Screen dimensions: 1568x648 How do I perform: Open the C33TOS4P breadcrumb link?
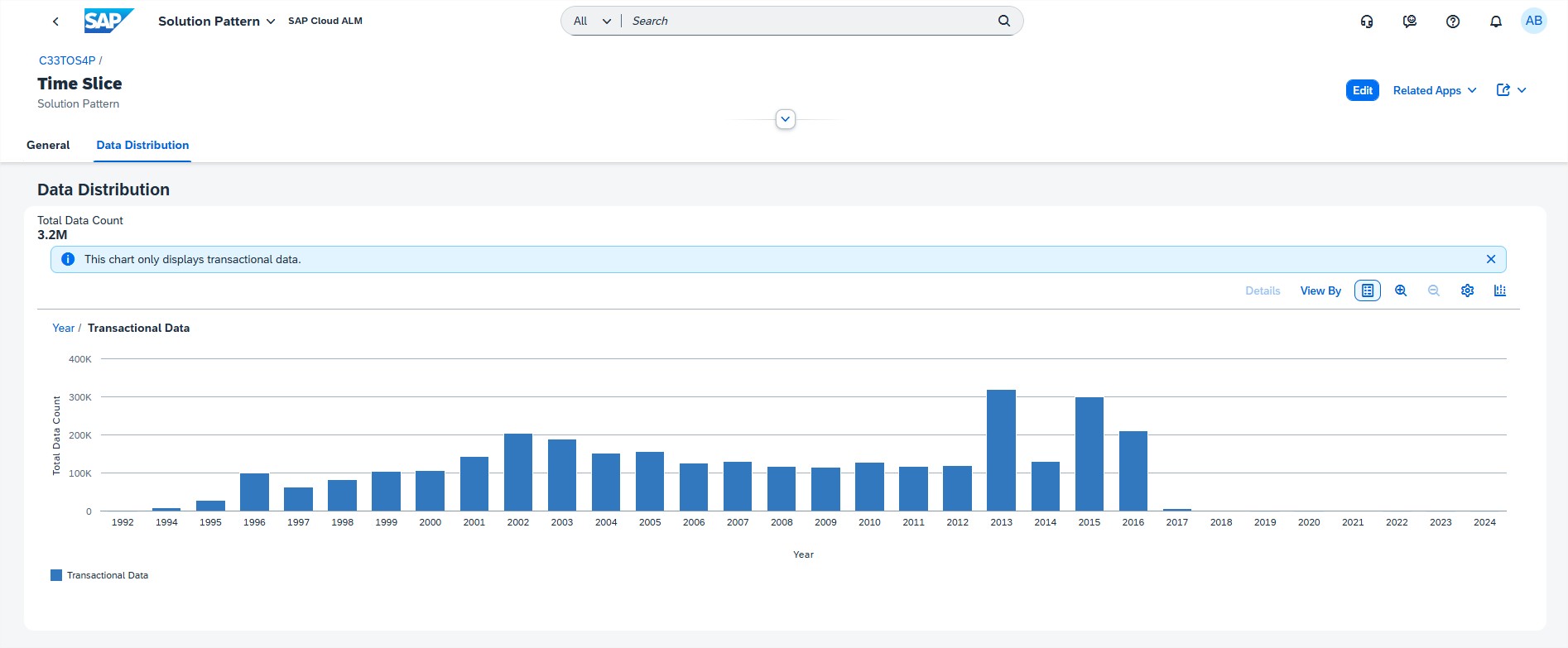pos(67,60)
